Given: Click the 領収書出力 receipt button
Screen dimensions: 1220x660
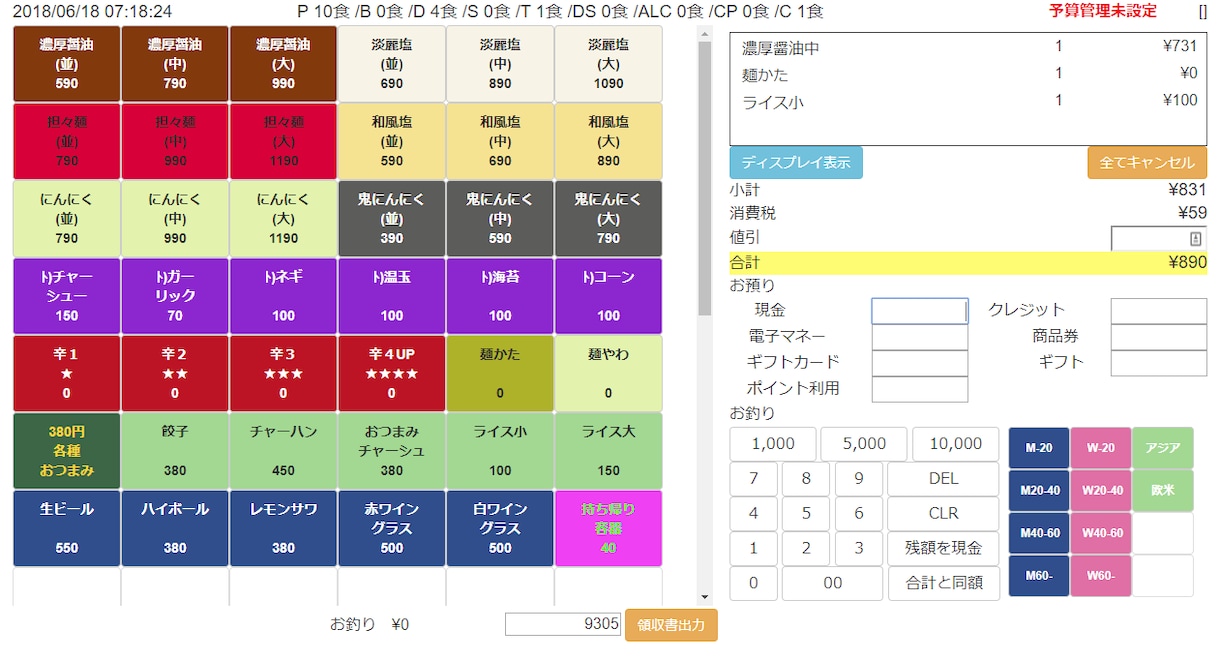Looking at the screenshot, I should pos(671,625).
